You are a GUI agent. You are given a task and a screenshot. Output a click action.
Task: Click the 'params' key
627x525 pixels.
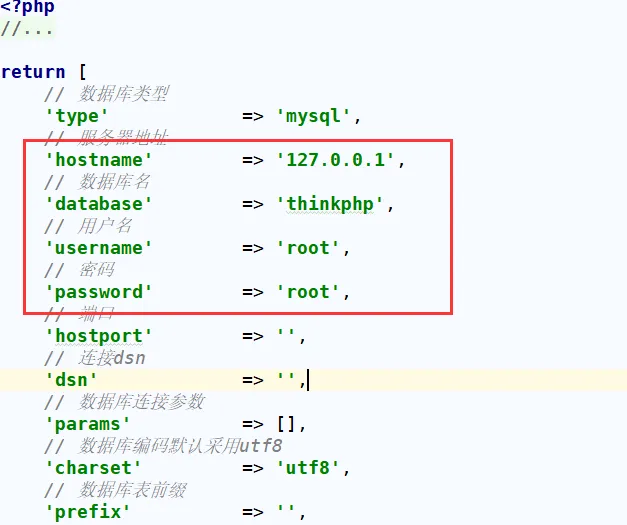coord(88,424)
